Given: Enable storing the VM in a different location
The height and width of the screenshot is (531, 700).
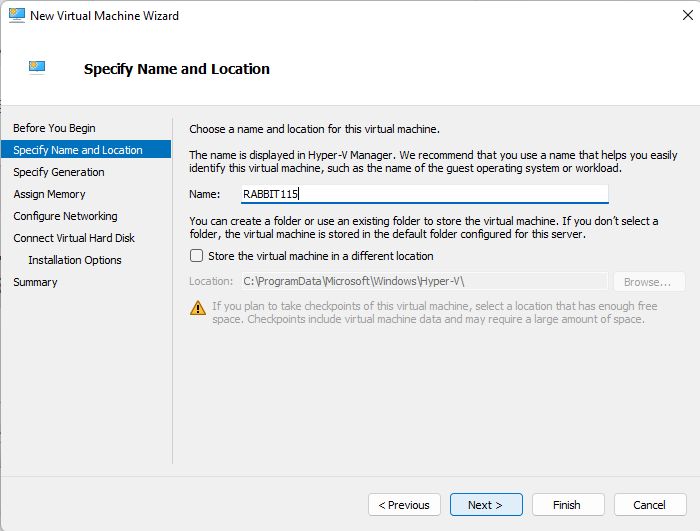Looking at the screenshot, I should coord(196,256).
